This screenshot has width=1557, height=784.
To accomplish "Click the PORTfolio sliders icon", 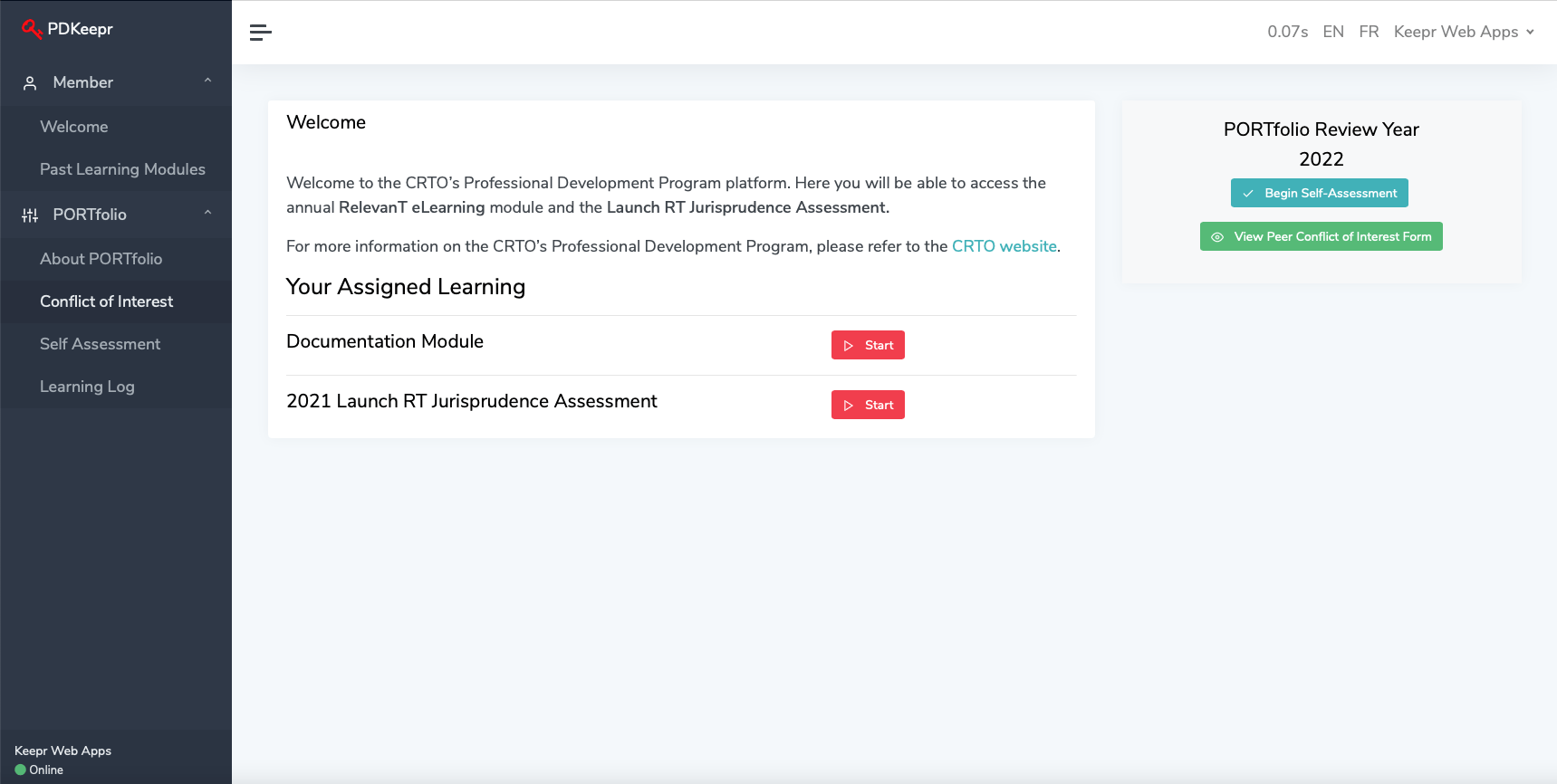I will point(30,215).
